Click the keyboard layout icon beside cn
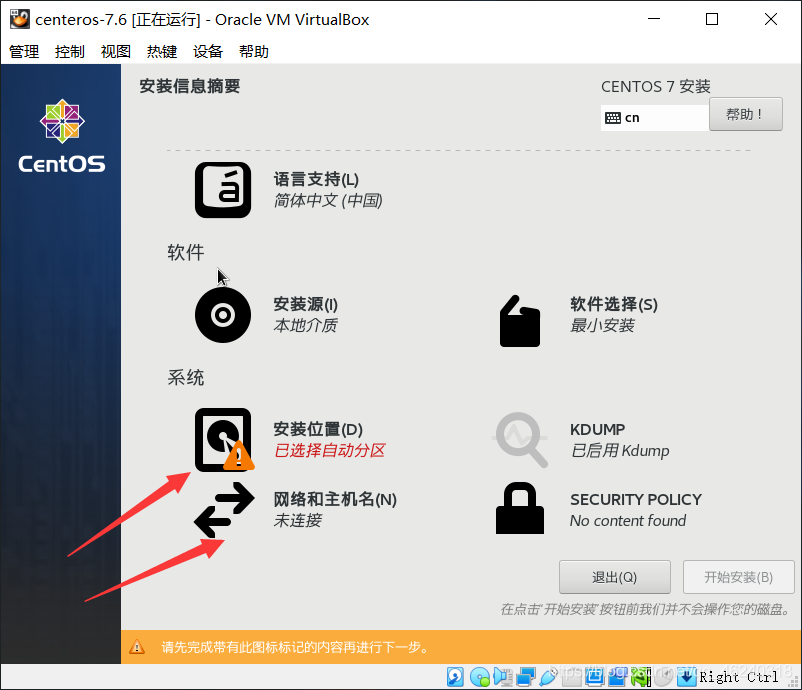The height and width of the screenshot is (690, 802). pos(613,118)
